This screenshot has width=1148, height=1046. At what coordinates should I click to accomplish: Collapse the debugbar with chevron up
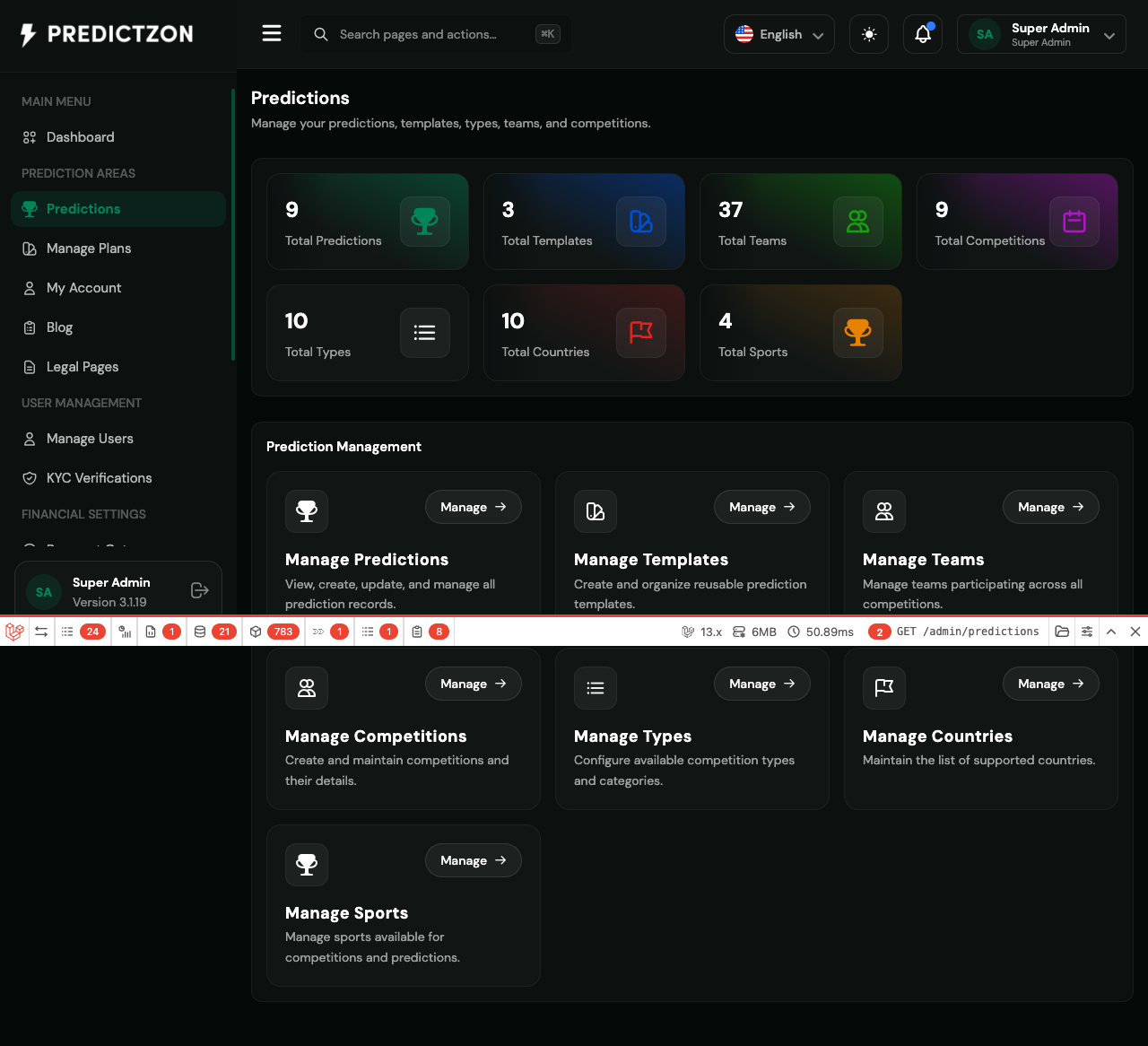coord(1111,632)
